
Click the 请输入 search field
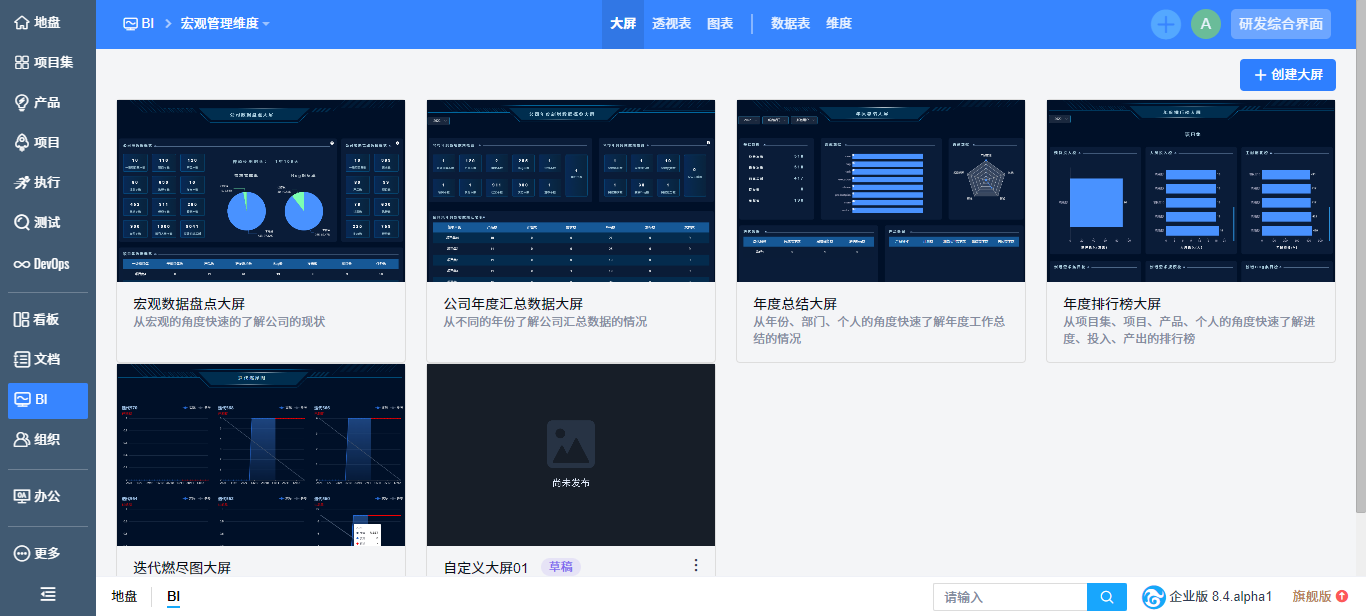[x=1010, y=597]
